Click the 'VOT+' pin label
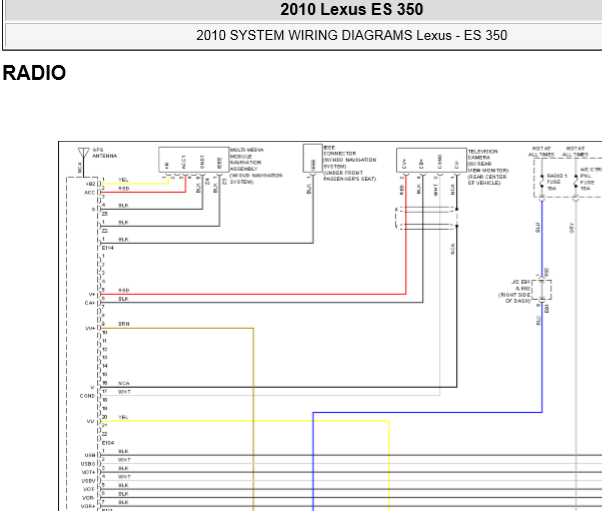The height and width of the screenshot is (511, 602). point(88,472)
